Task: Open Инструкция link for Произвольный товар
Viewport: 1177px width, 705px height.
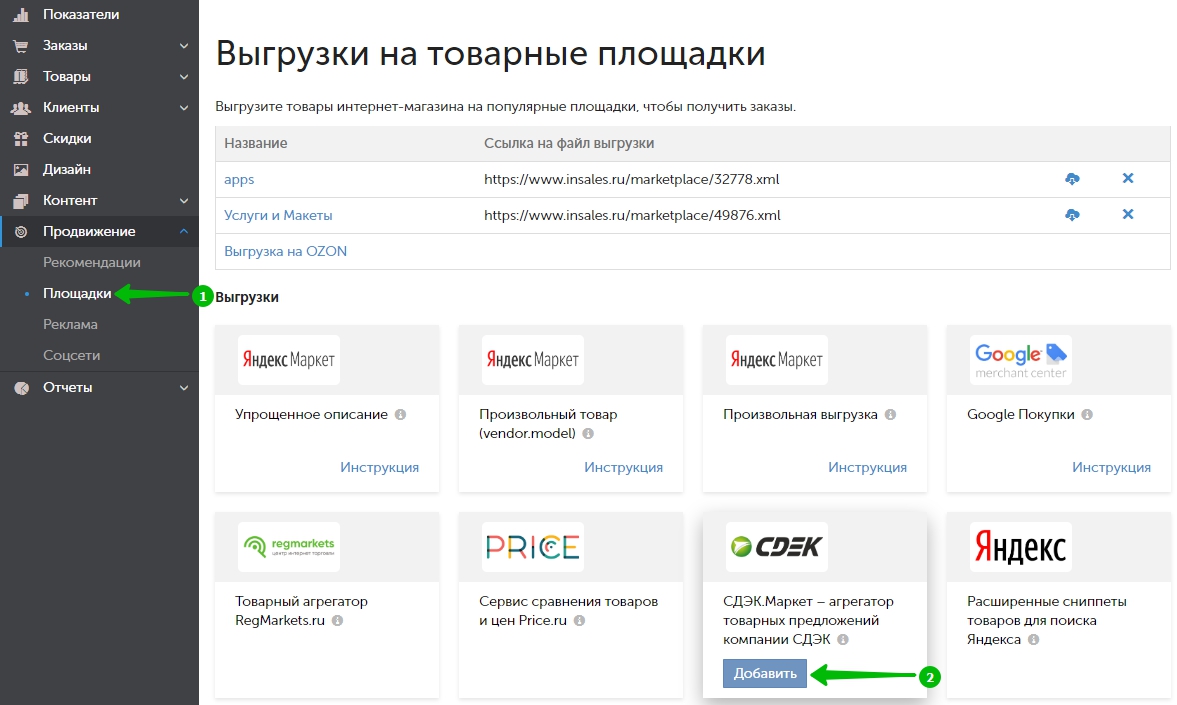Action: click(623, 467)
